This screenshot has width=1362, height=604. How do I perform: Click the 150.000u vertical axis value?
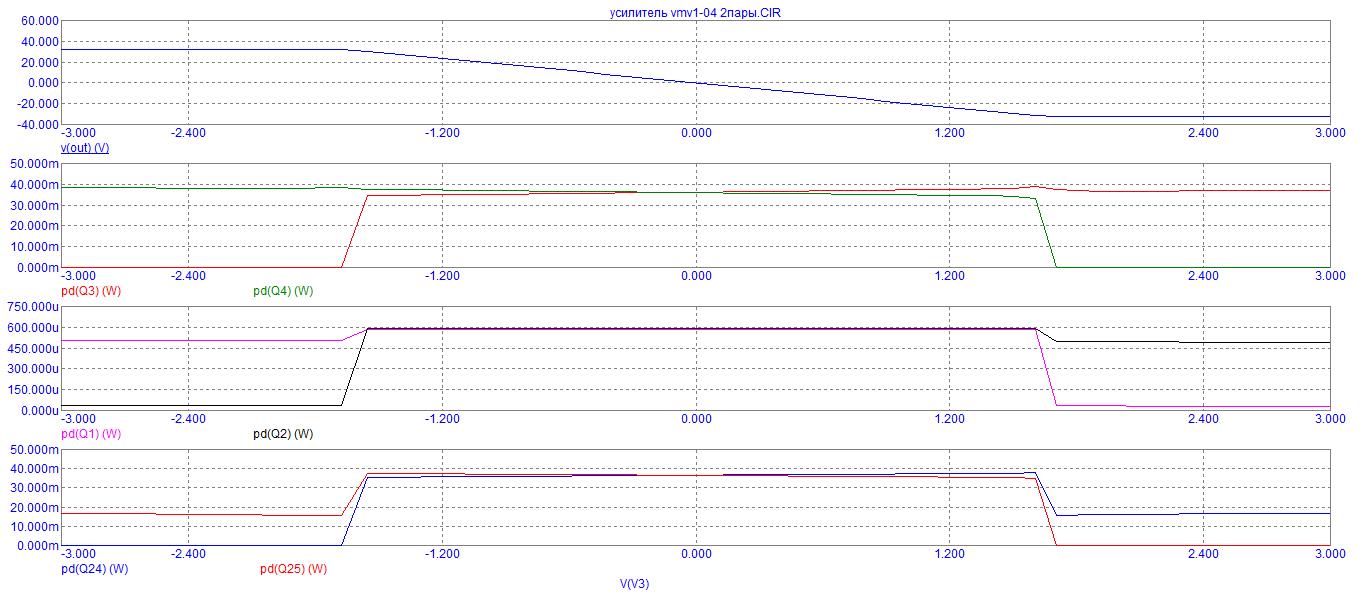pyautogui.click(x=32, y=390)
